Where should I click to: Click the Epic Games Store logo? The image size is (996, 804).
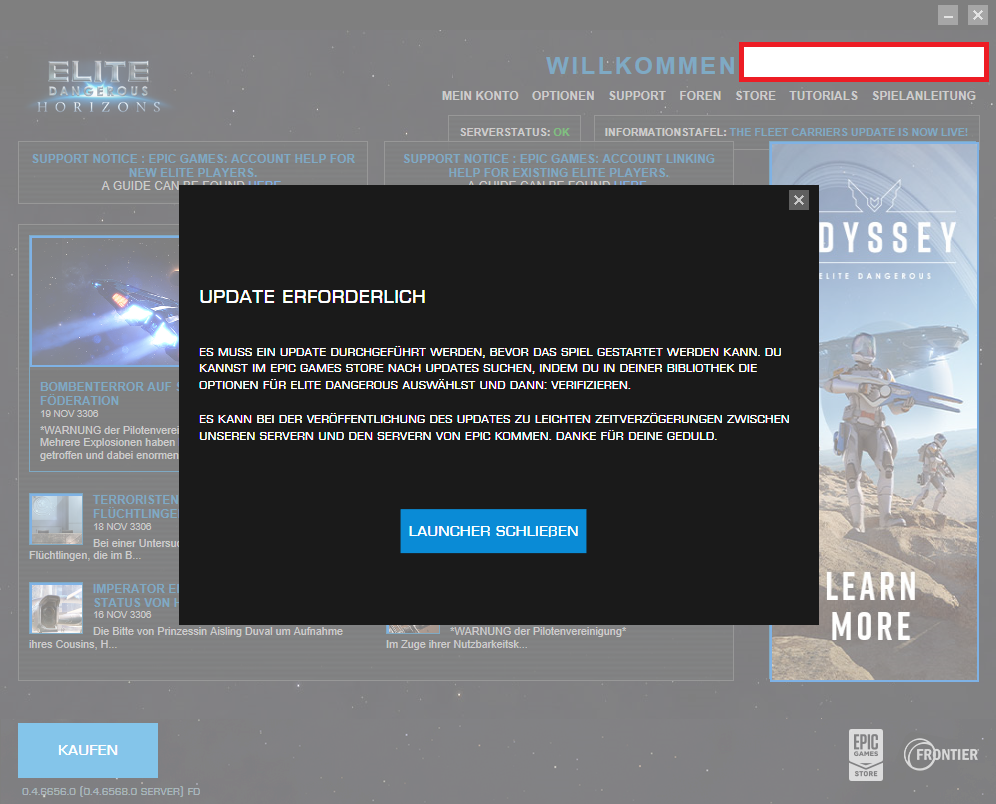coord(866,754)
